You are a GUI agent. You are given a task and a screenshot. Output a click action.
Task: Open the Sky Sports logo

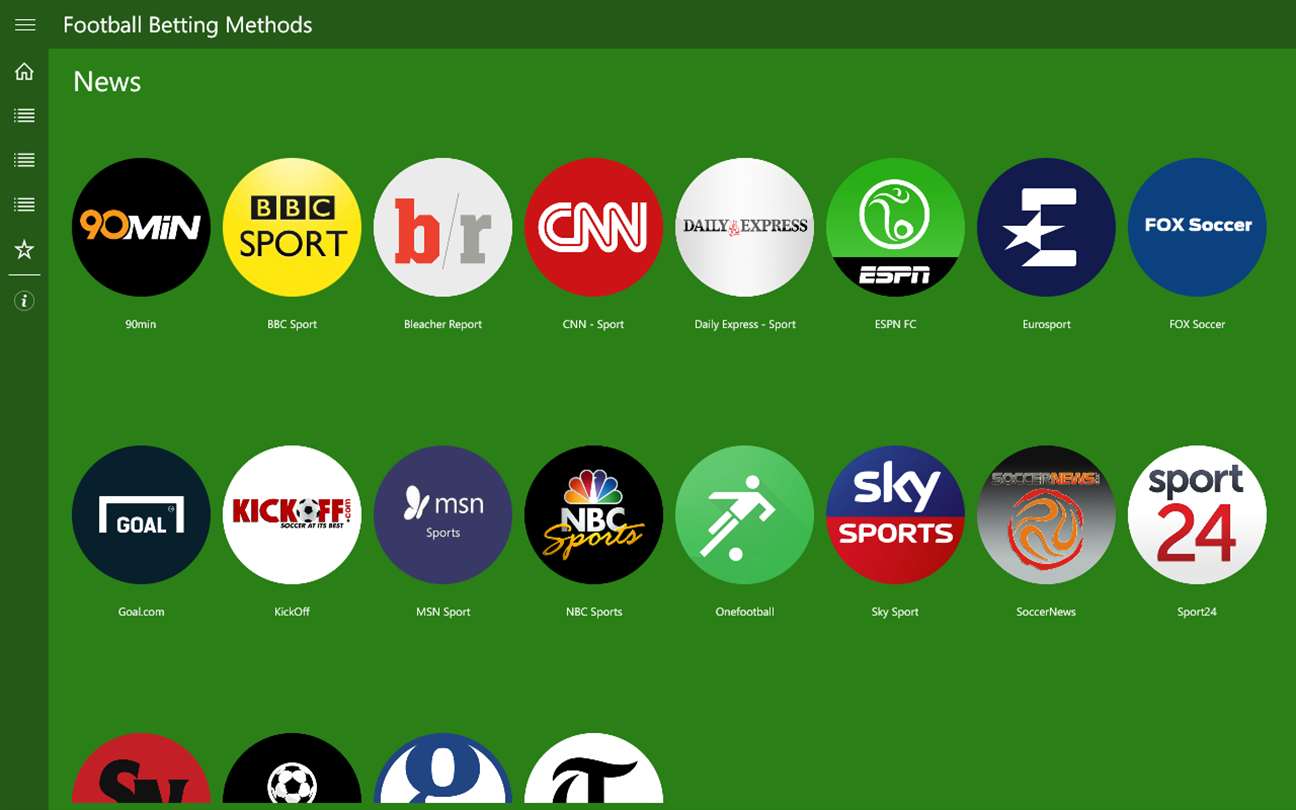[896, 515]
